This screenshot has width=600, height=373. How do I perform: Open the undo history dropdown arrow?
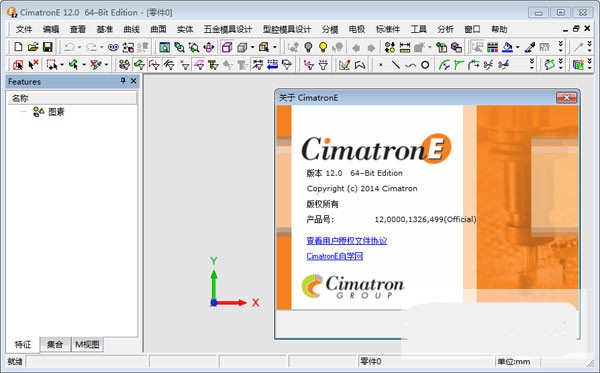(79, 47)
